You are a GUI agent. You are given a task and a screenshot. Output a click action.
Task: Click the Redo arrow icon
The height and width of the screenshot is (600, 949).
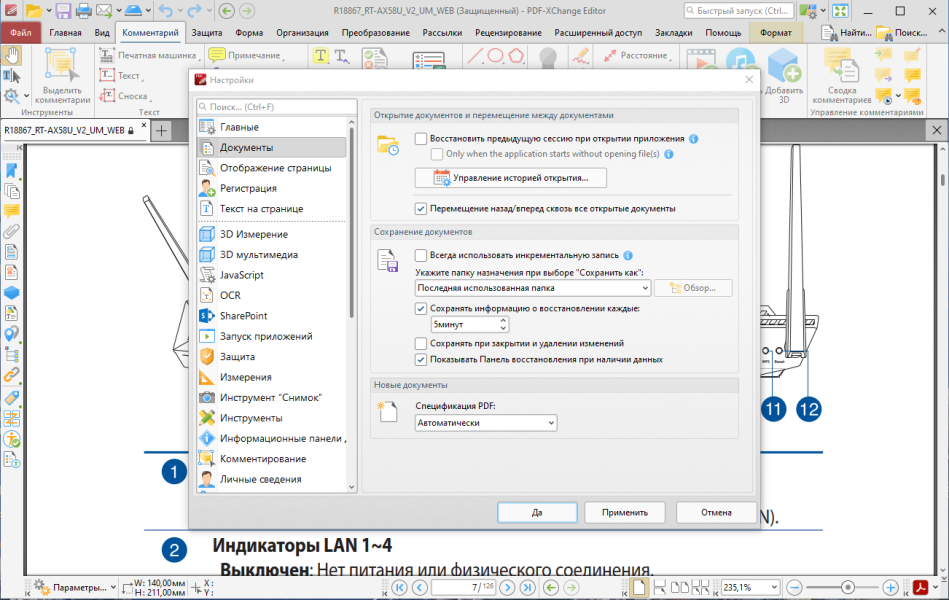click(x=195, y=10)
